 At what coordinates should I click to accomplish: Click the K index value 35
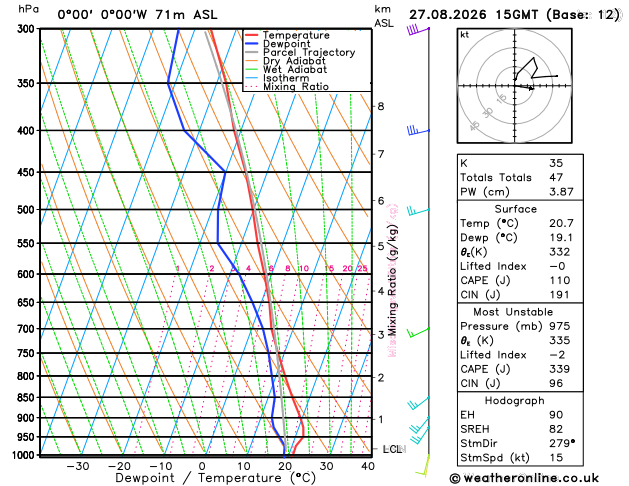click(556, 163)
